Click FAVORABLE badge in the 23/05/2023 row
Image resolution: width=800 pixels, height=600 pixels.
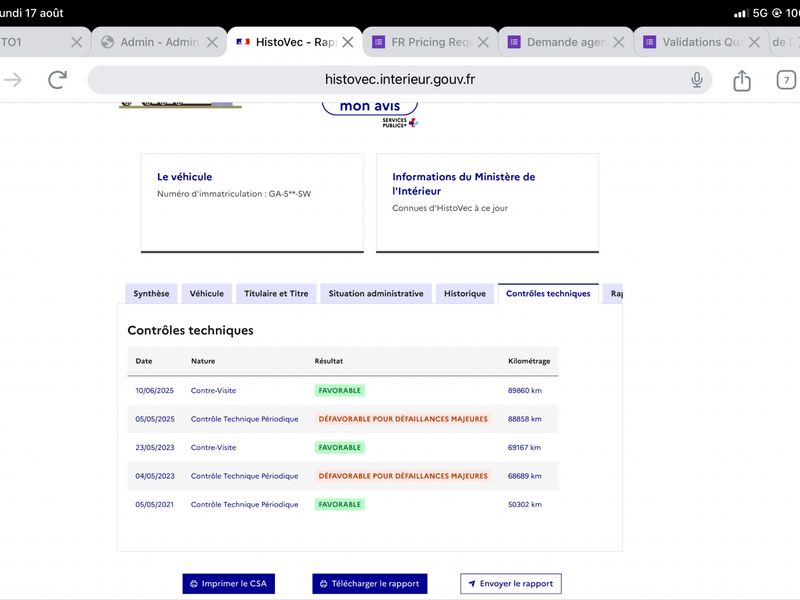(x=340, y=447)
